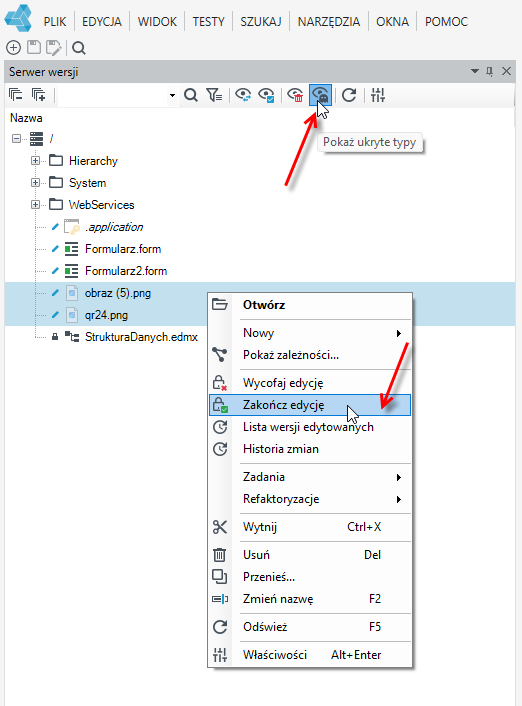This screenshot has height=706, width=522.
Task: Choose Usuń in context menu
Action: point(310,555)
